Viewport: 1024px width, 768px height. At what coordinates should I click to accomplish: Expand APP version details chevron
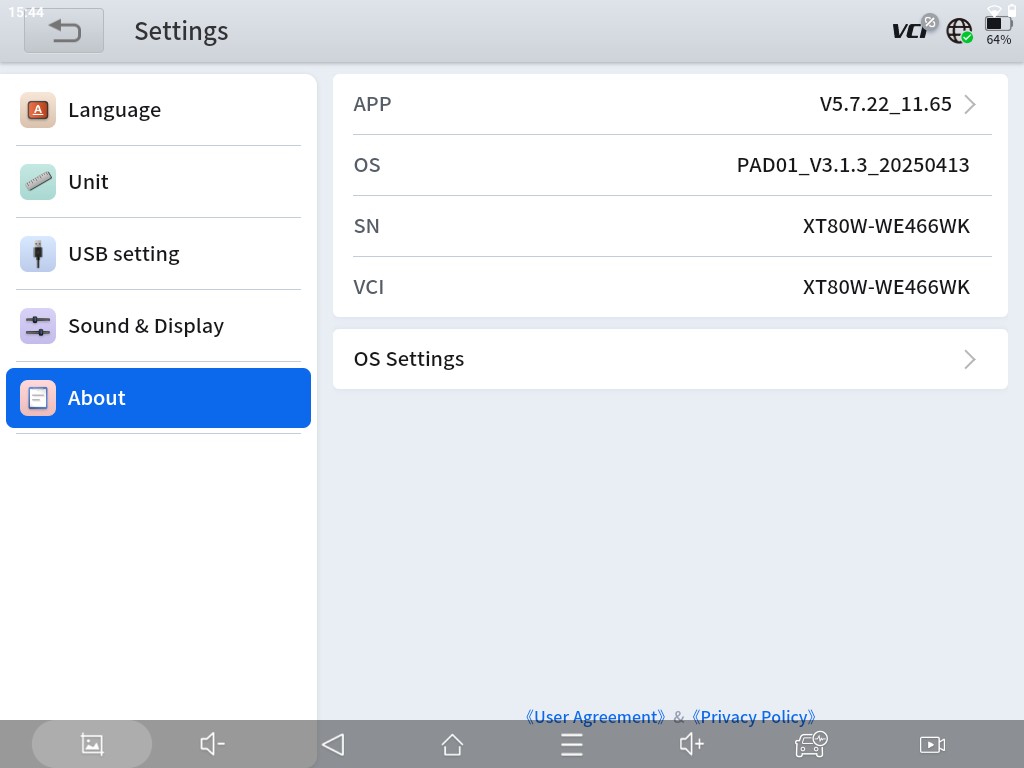969,104
